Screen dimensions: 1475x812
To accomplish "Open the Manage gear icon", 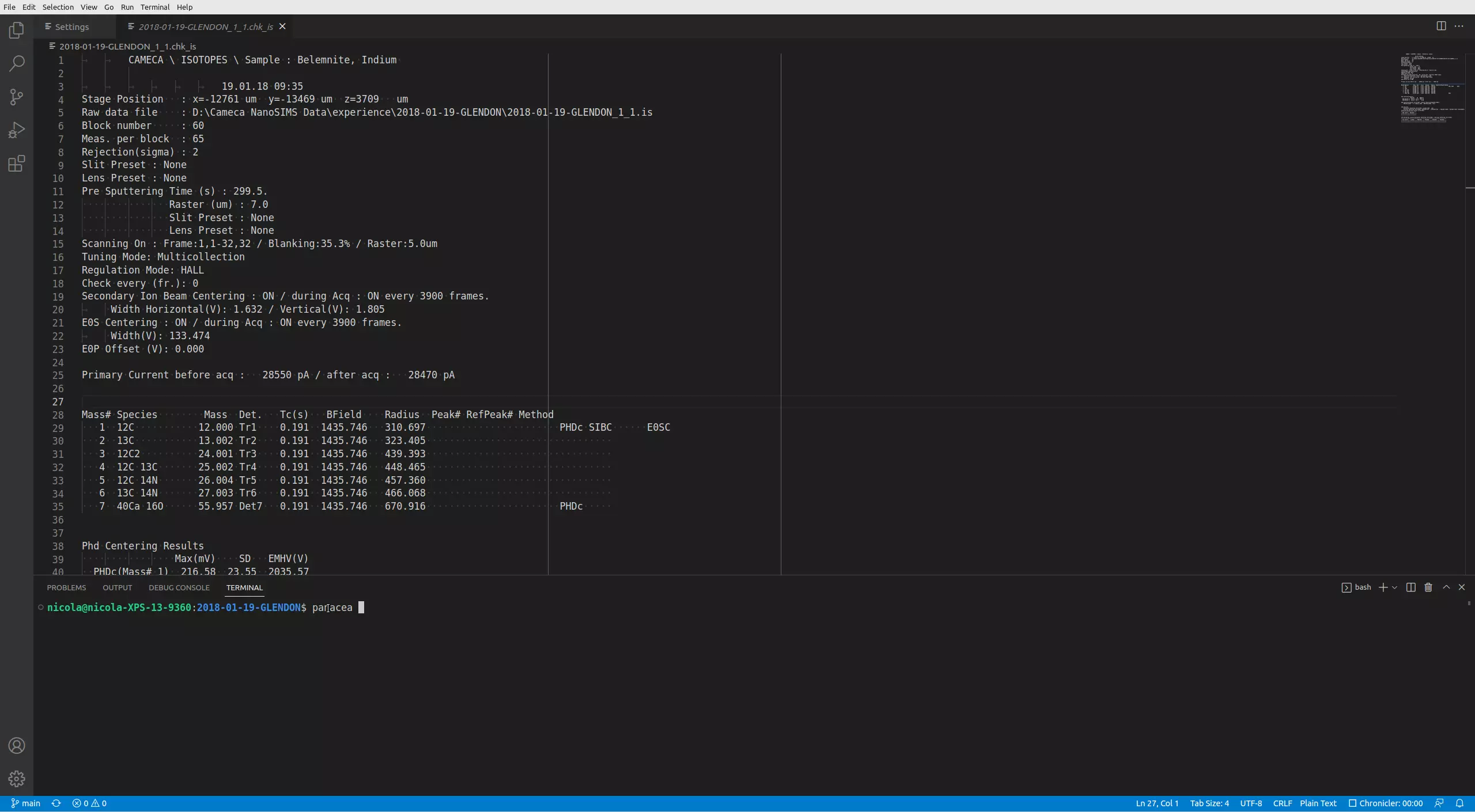I will click(17, 779).
